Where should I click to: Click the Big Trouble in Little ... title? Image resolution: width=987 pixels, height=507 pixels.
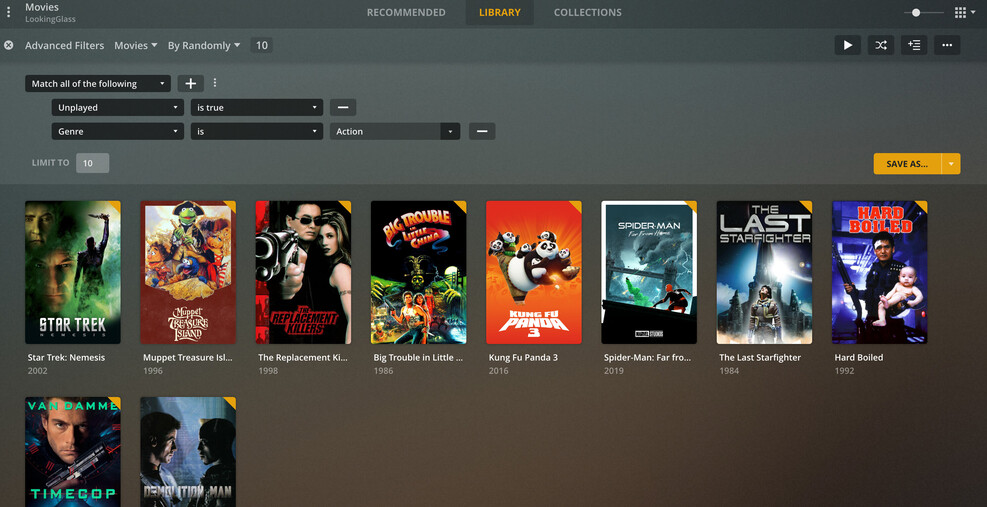(419, 358)
